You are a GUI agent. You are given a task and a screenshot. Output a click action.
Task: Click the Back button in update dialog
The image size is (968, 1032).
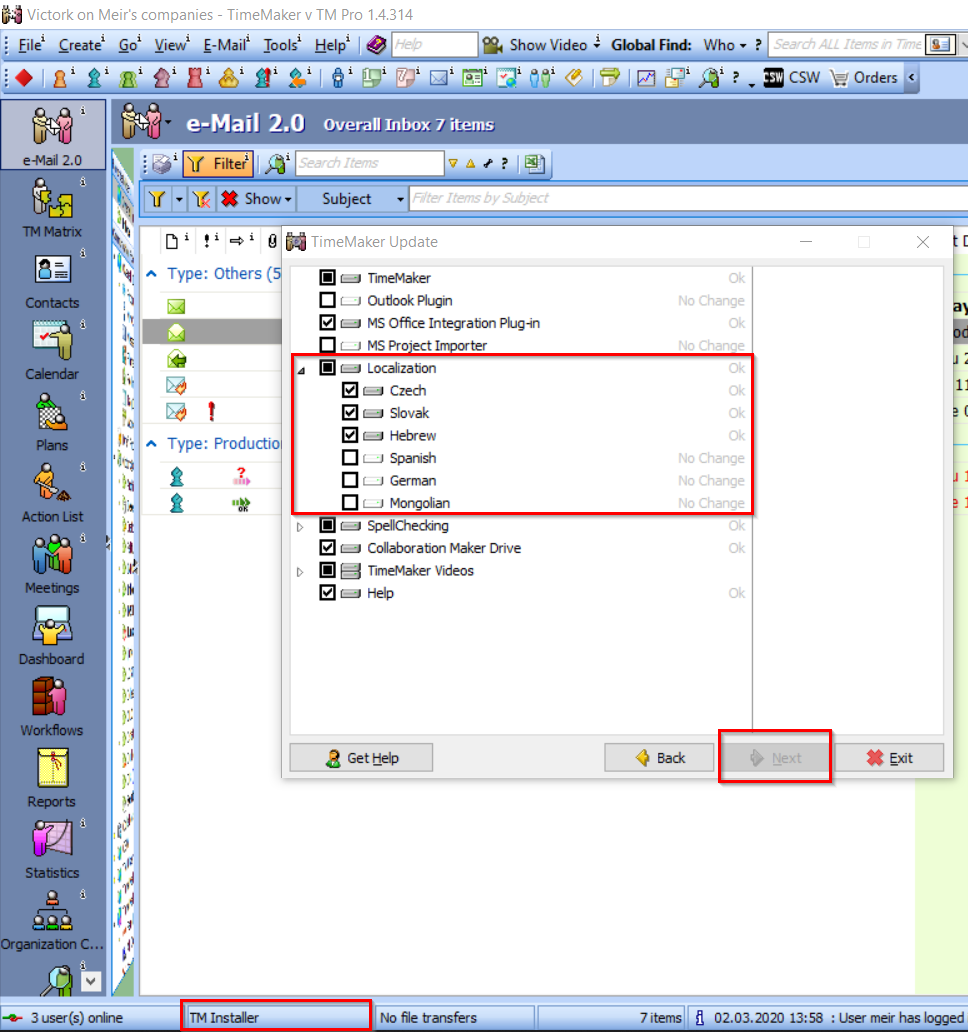(659, 758)
